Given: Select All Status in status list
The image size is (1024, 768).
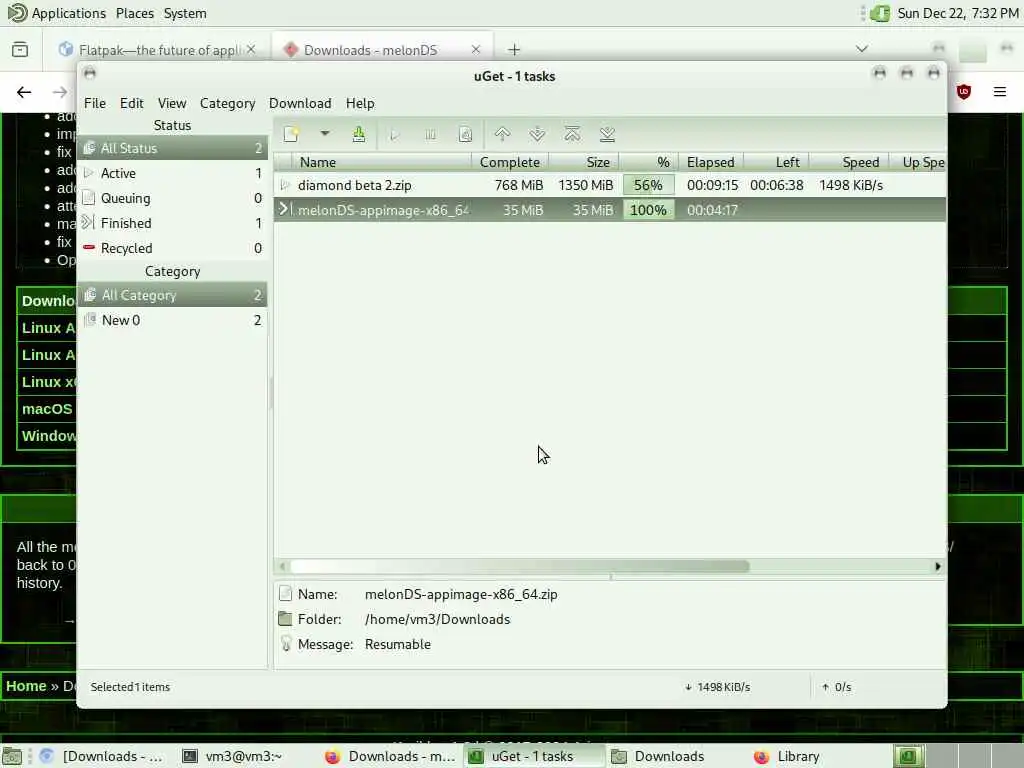Looking at the screenshot, I should (x=172, y=148).
